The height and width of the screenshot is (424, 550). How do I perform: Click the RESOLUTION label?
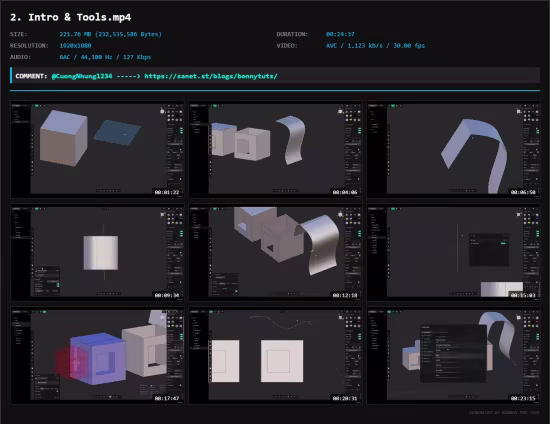point(29,46)
